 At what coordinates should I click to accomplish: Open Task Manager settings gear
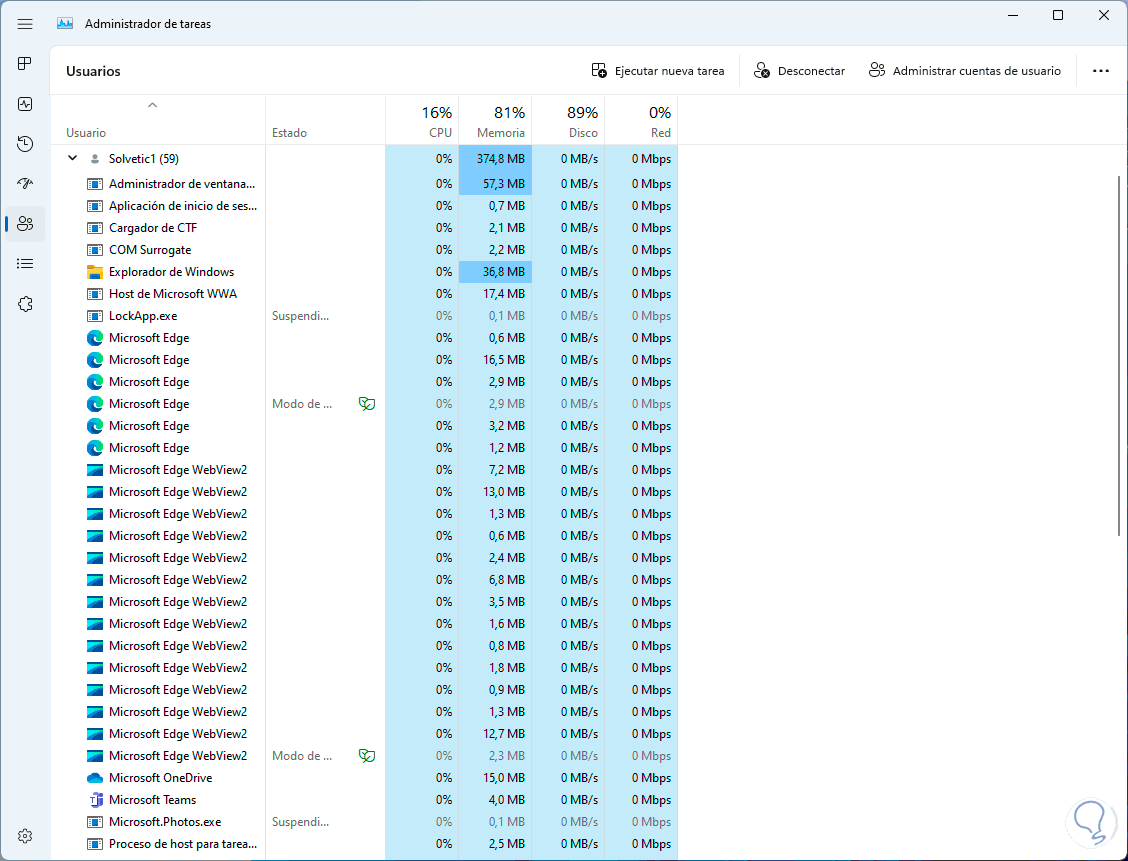pos(25,836)
